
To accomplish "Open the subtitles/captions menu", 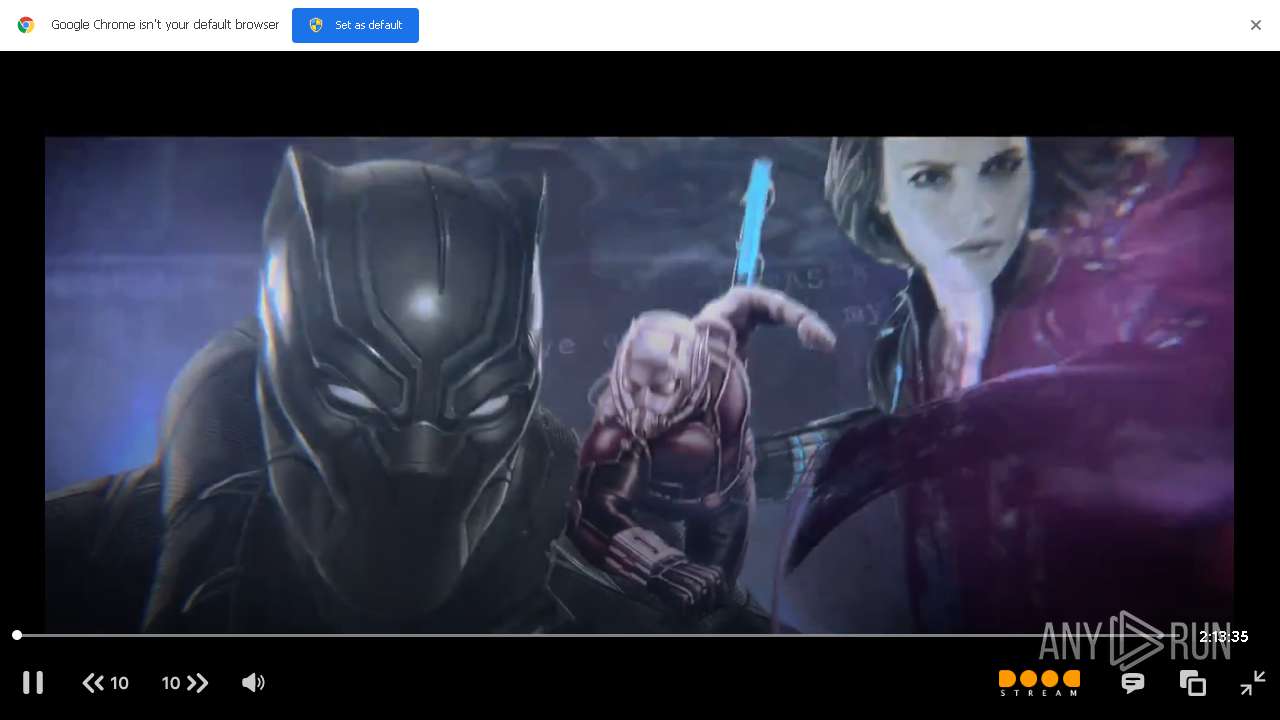I will tap(1133, 683).
